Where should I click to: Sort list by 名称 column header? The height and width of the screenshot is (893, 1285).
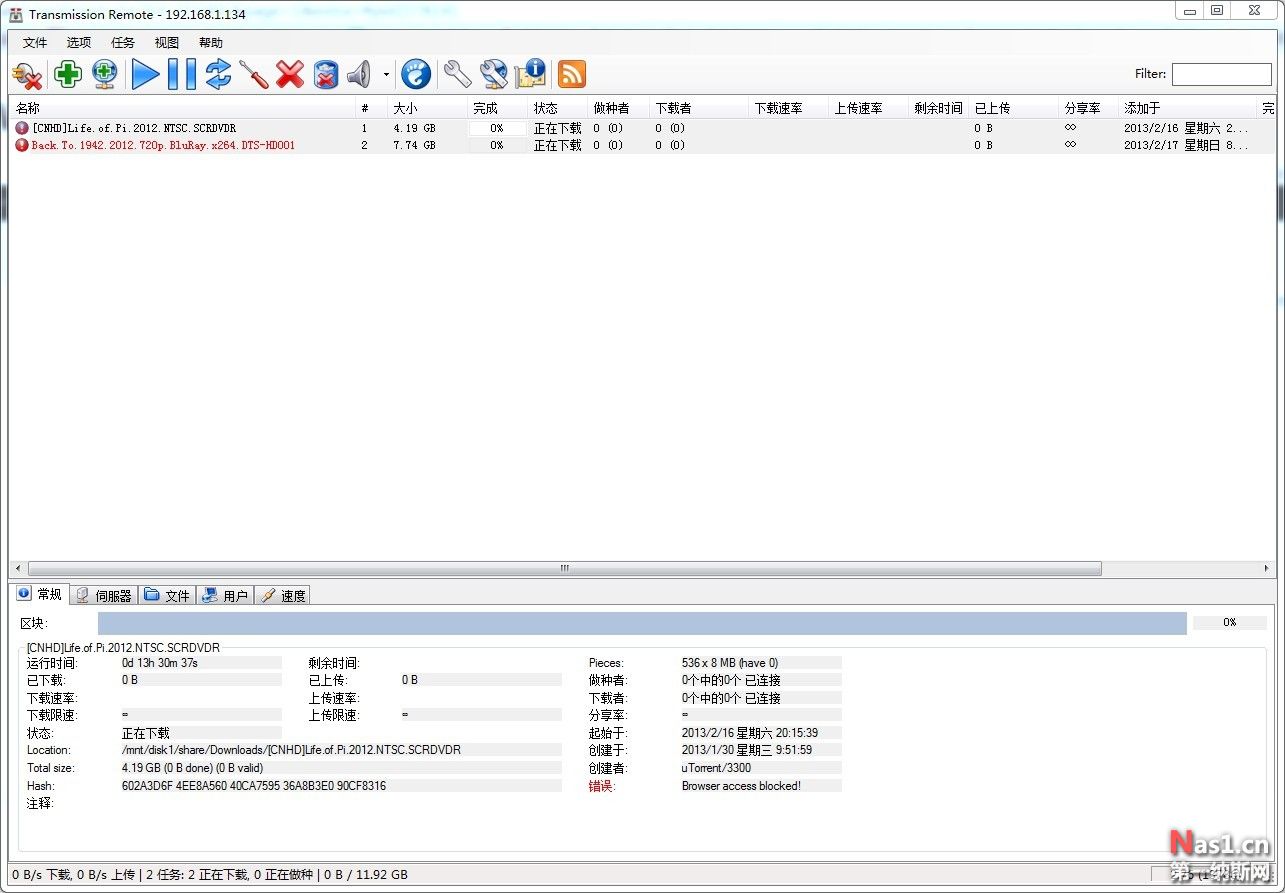182,108
